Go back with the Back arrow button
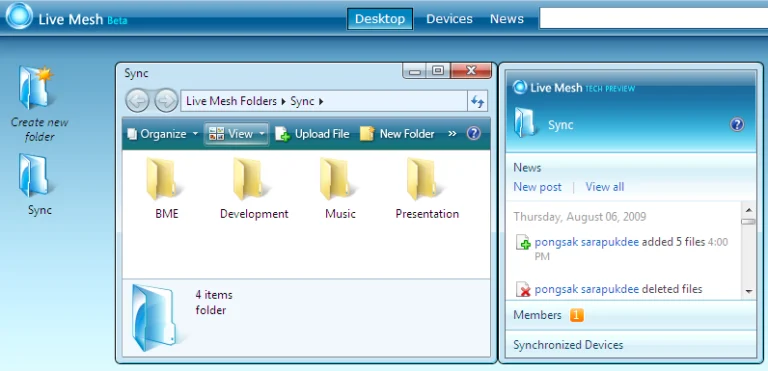Screen dimensions: 768x371 point(137,101)
